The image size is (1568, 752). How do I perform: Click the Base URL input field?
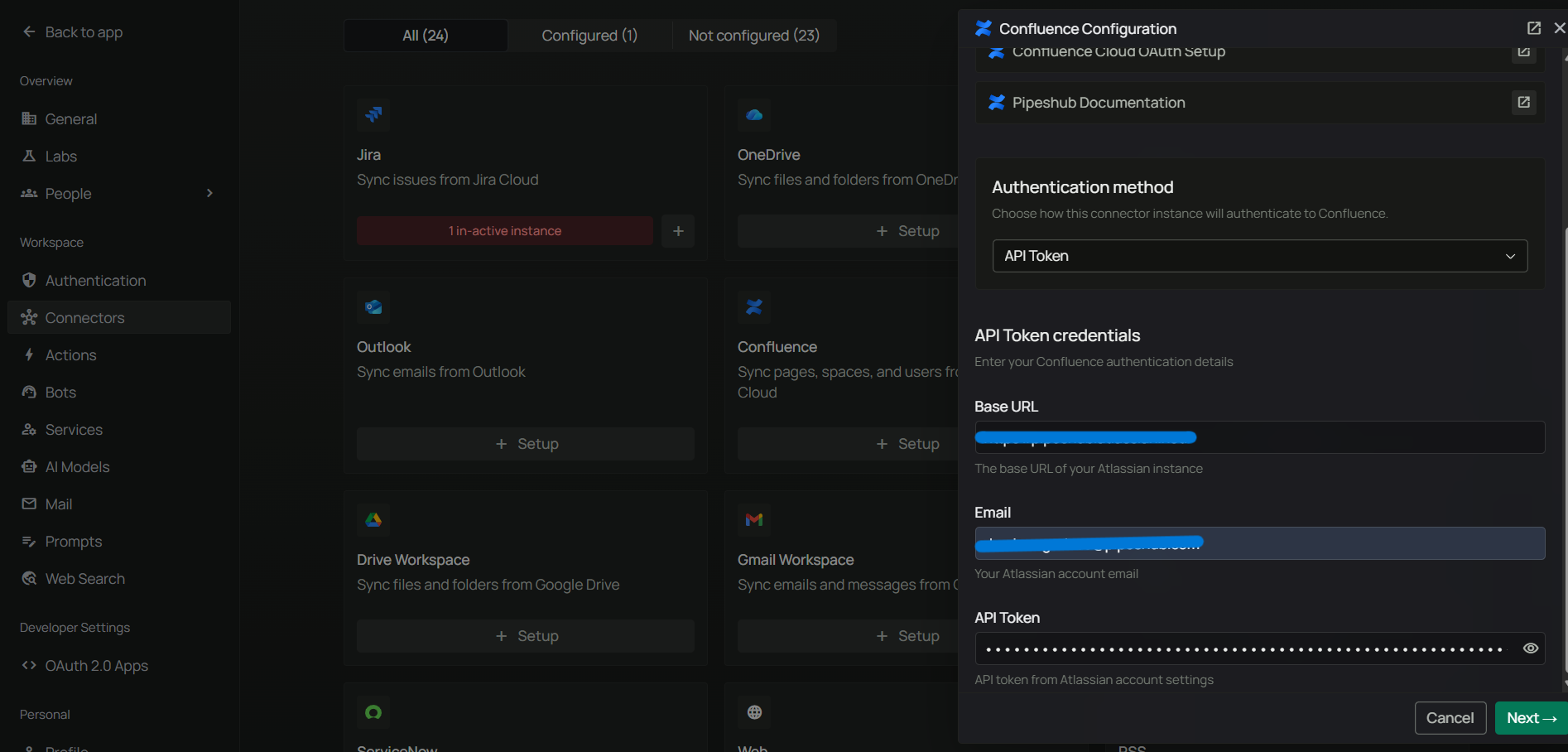pos(1260,437)
